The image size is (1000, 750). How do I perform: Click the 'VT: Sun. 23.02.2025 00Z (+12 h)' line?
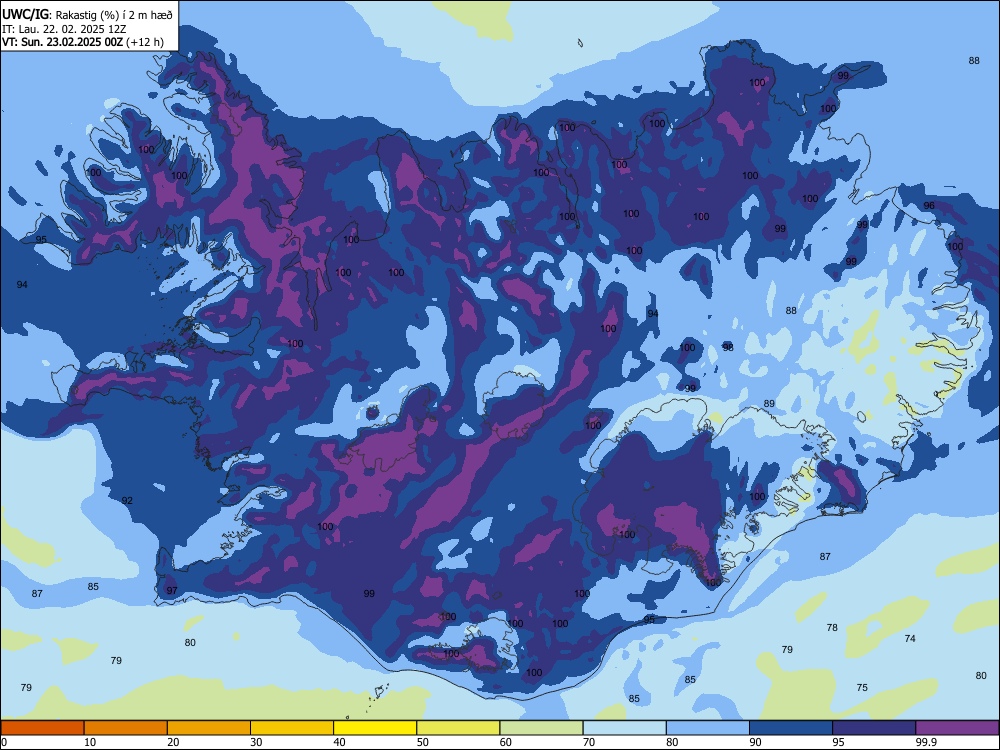coord(83,42)
